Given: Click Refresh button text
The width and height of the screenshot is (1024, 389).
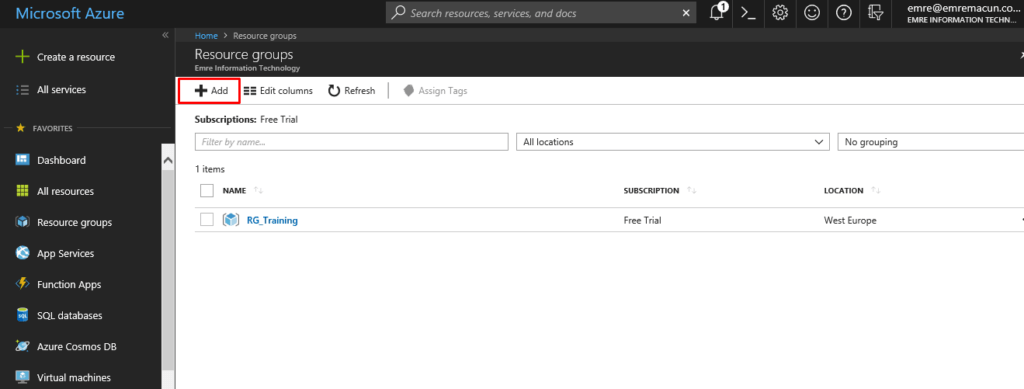Looking at the screenshot, I should point(360,91).
